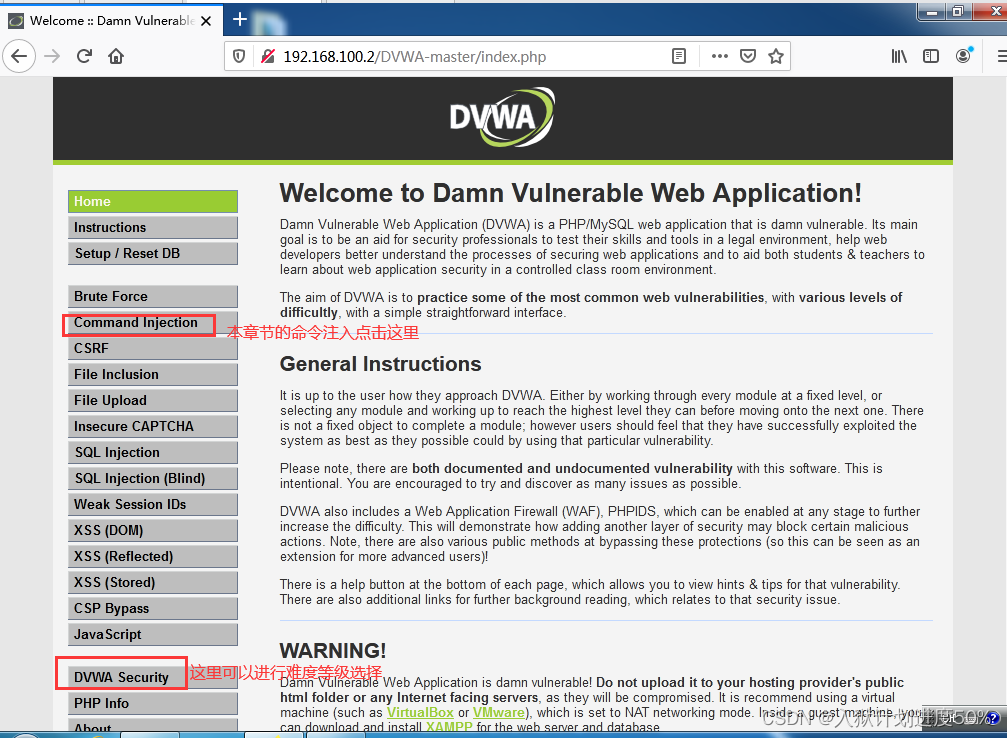The height and width of the screenshot is (738, 1007).
Task: Bookmark this page with the star
Action: 776,57
